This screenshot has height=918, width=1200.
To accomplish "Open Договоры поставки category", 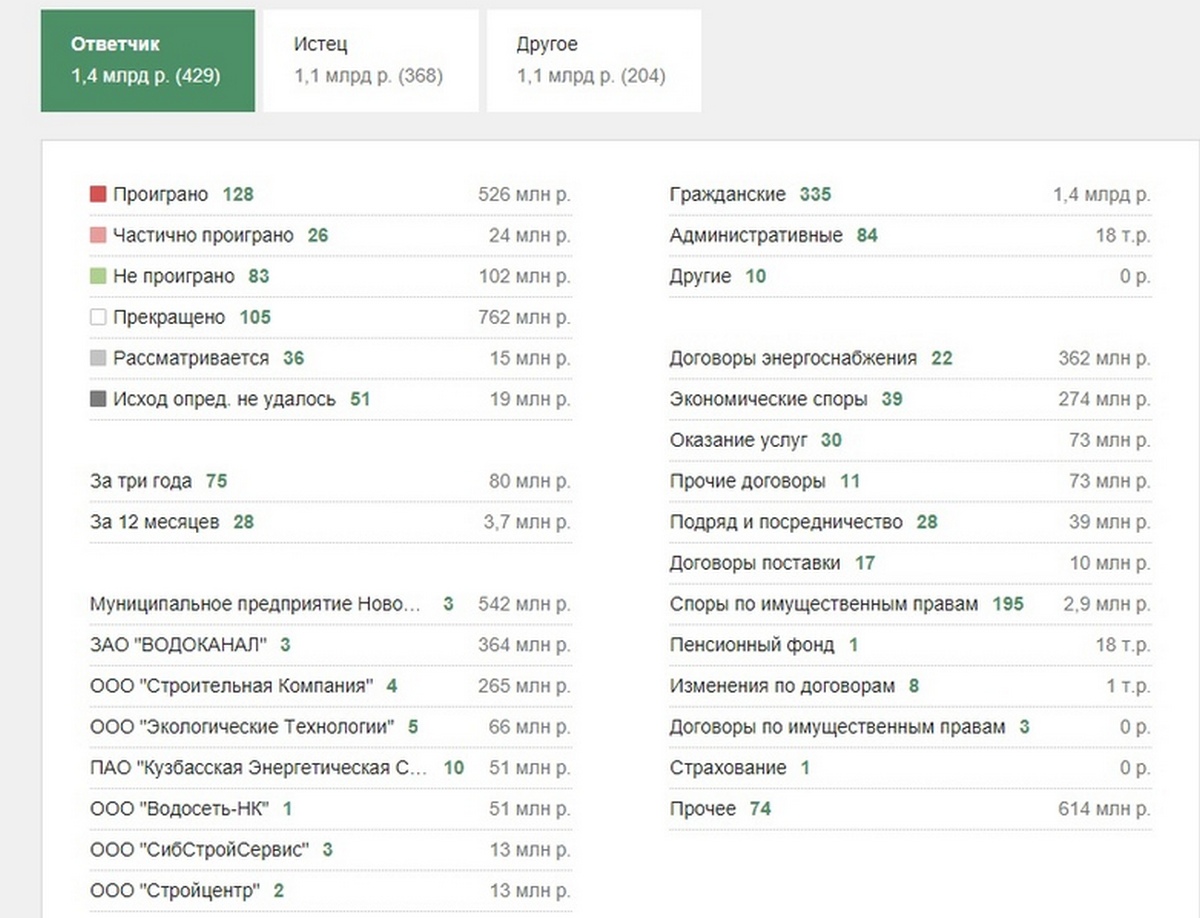I will click(x=755, y=563).
